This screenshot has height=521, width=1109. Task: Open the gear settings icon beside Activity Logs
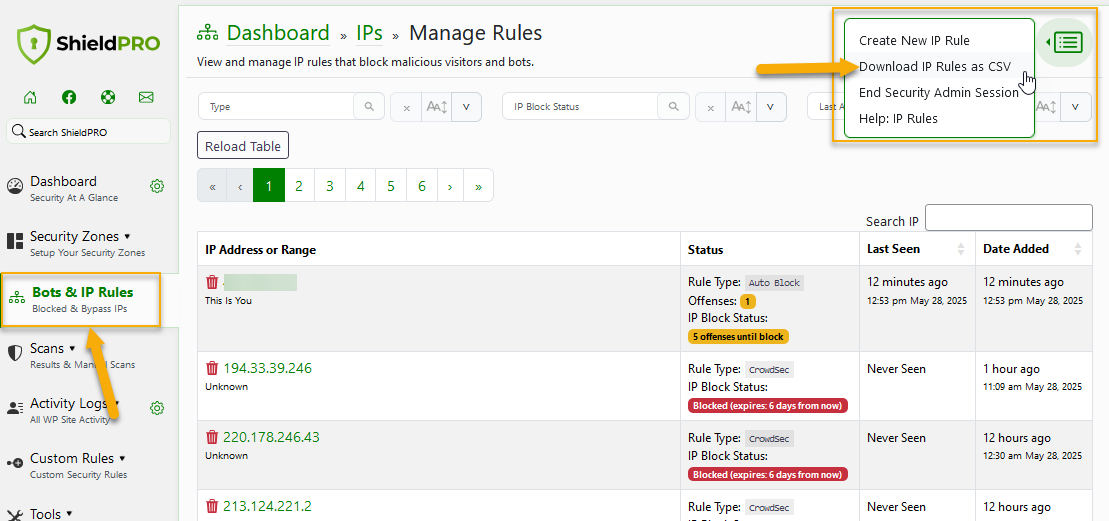pos(157,409)
